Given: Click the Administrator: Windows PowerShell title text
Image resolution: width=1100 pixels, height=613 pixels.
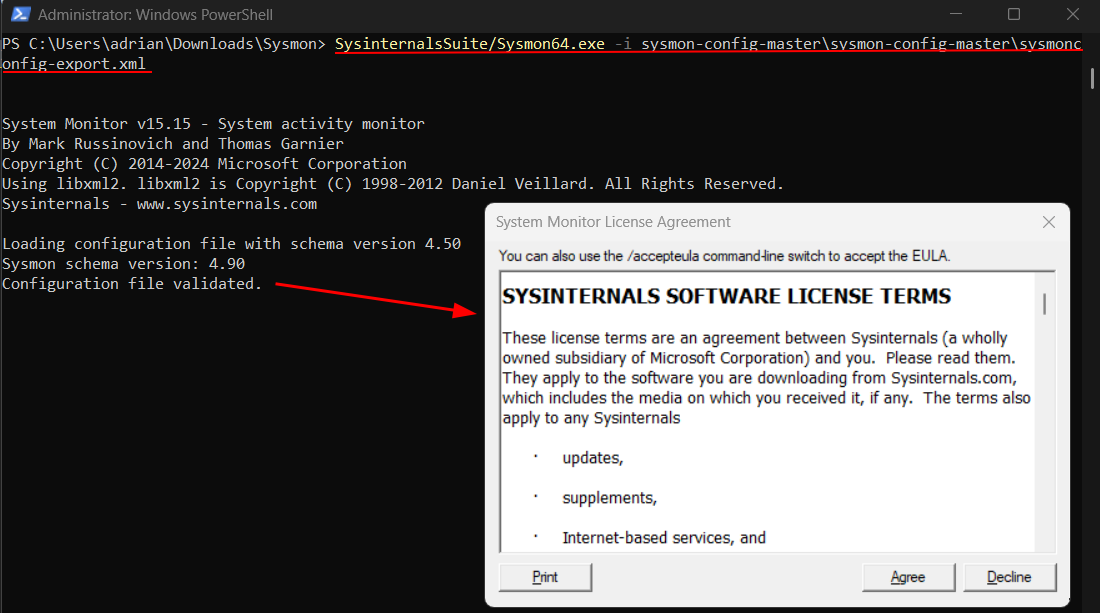Looking at the screenshot, I should tap(155, 15).
